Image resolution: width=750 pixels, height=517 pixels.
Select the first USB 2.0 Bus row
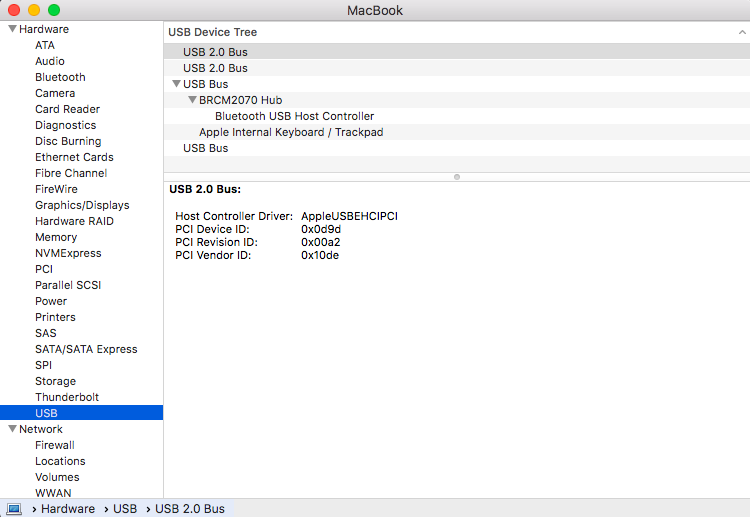(457, 52)
